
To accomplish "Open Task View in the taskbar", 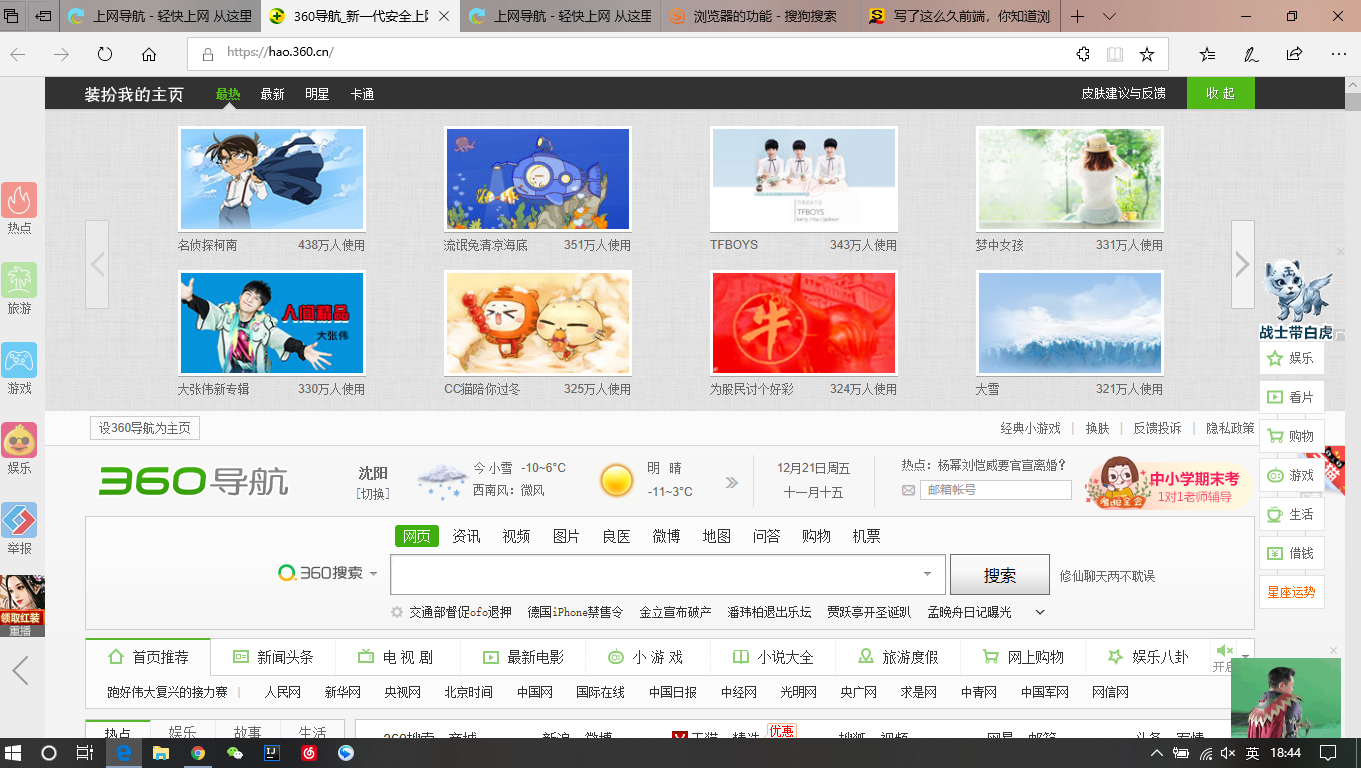I will pos(85,752).
